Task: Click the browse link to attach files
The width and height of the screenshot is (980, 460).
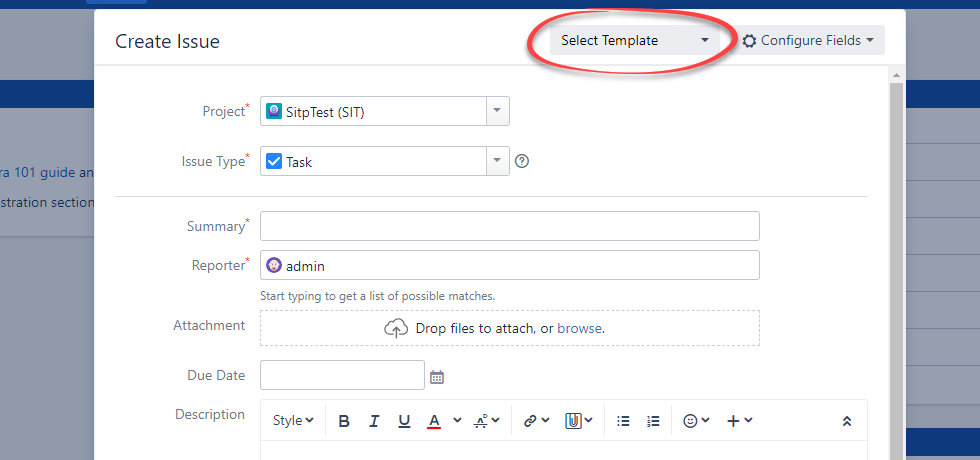Action: point(579,328)
